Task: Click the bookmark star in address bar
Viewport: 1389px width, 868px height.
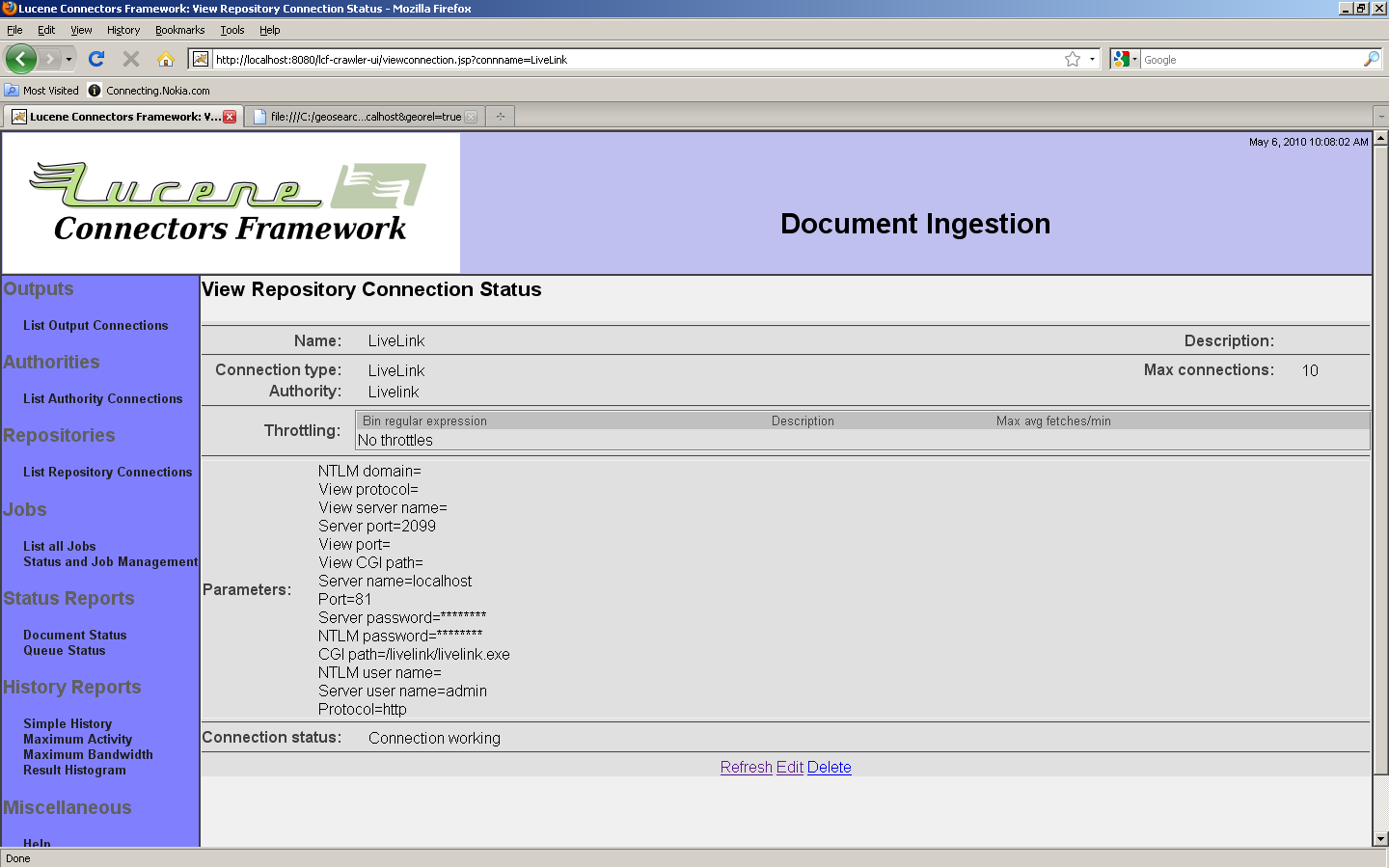Action: tap(1072, 59)
